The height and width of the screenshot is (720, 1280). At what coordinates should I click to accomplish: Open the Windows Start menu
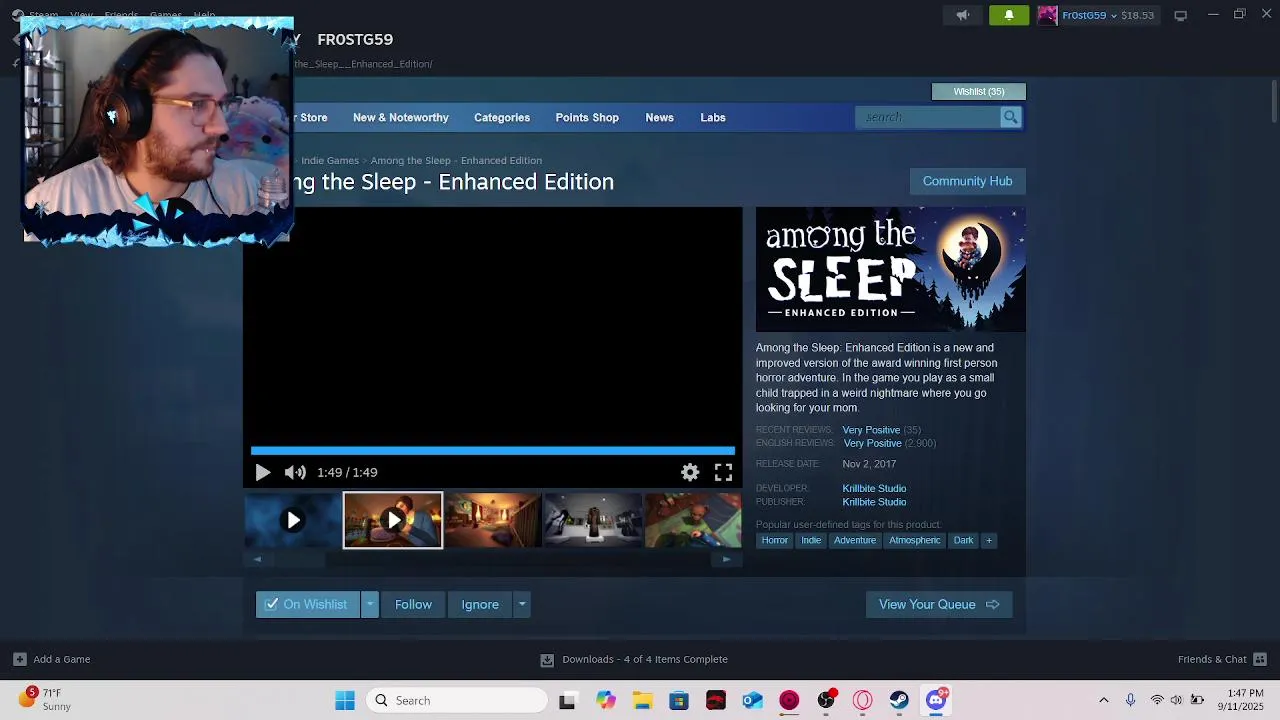(345, 700)
